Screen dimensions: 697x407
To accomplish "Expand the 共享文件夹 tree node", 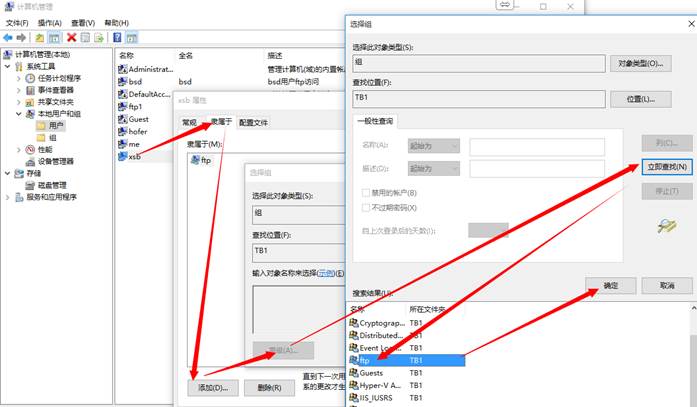I will pos(19,102).
